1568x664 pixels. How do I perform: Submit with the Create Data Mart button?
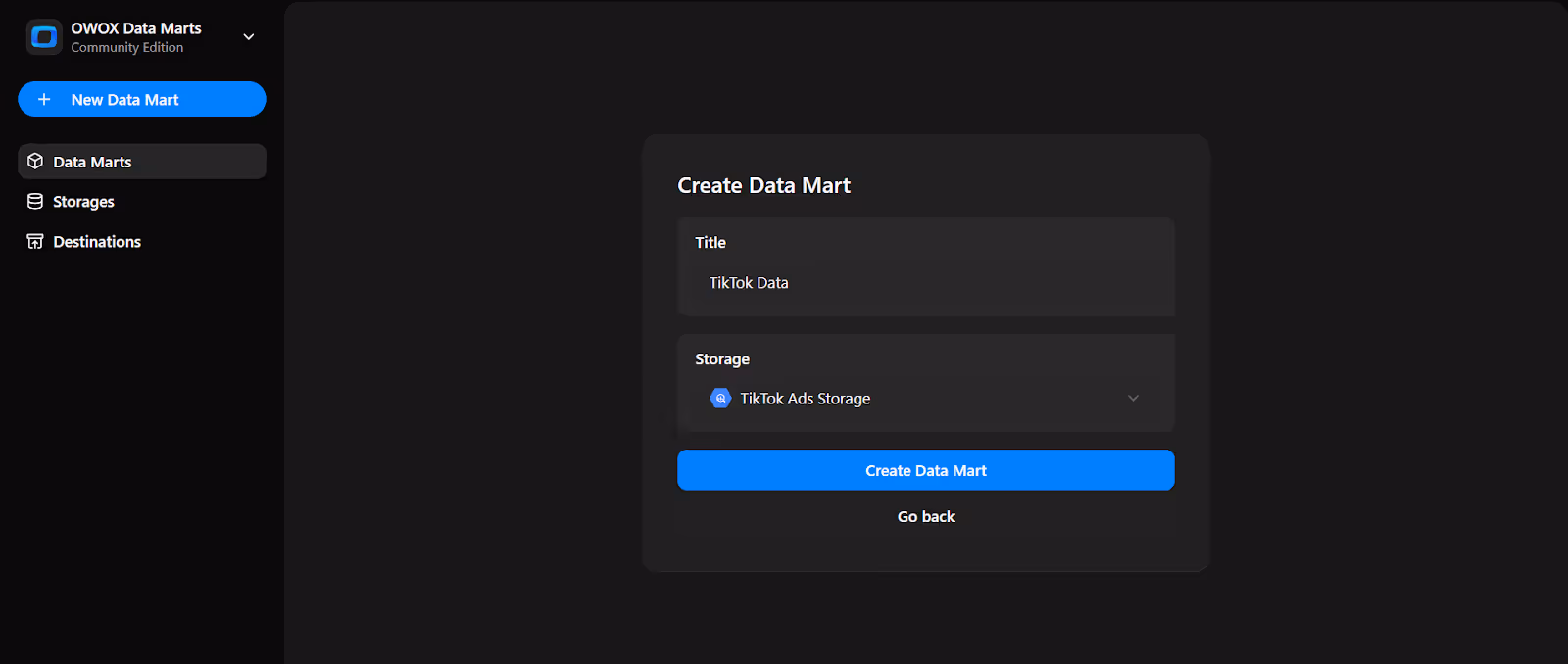click(926, 470)
